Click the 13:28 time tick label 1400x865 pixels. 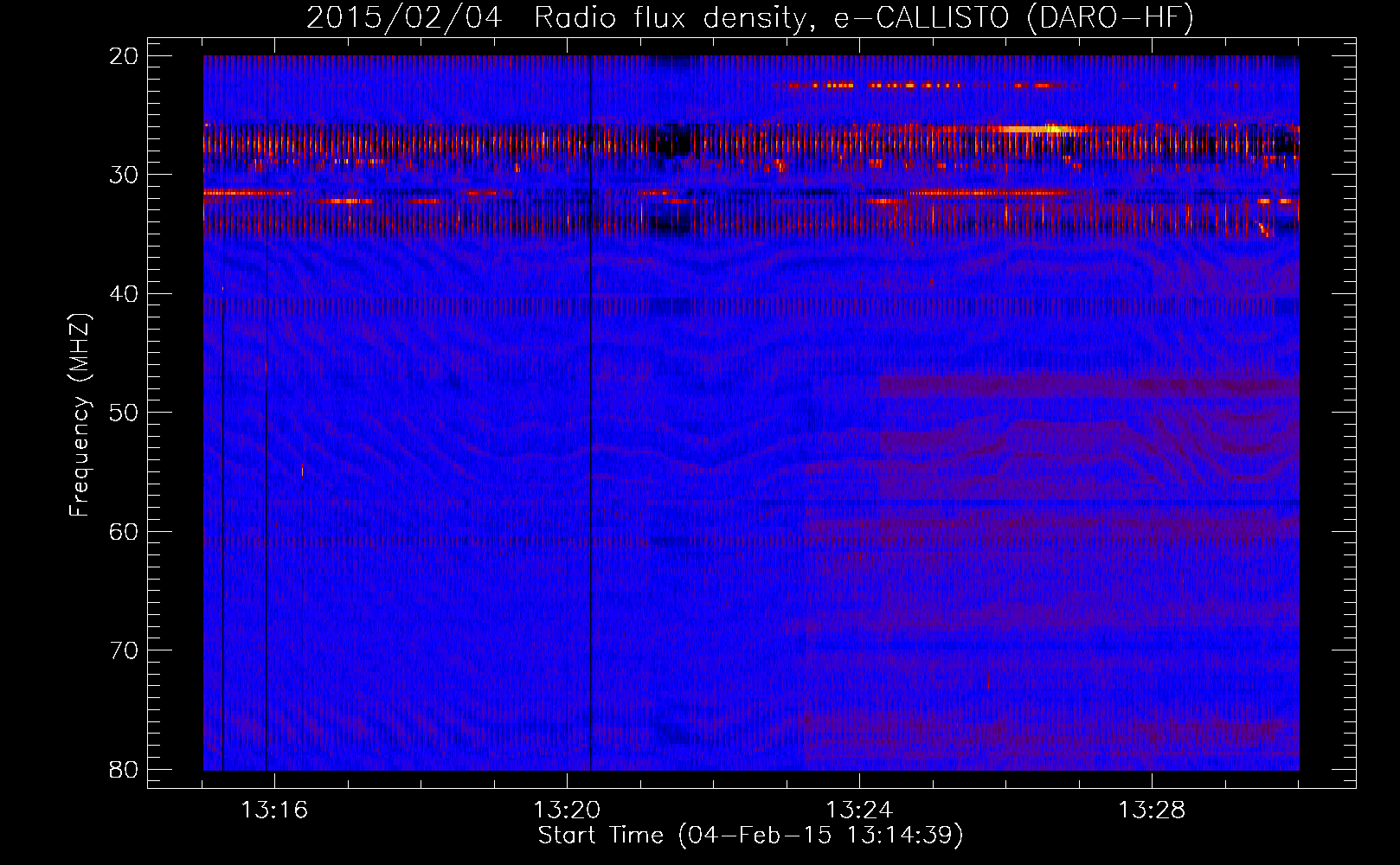(1152, 811)
